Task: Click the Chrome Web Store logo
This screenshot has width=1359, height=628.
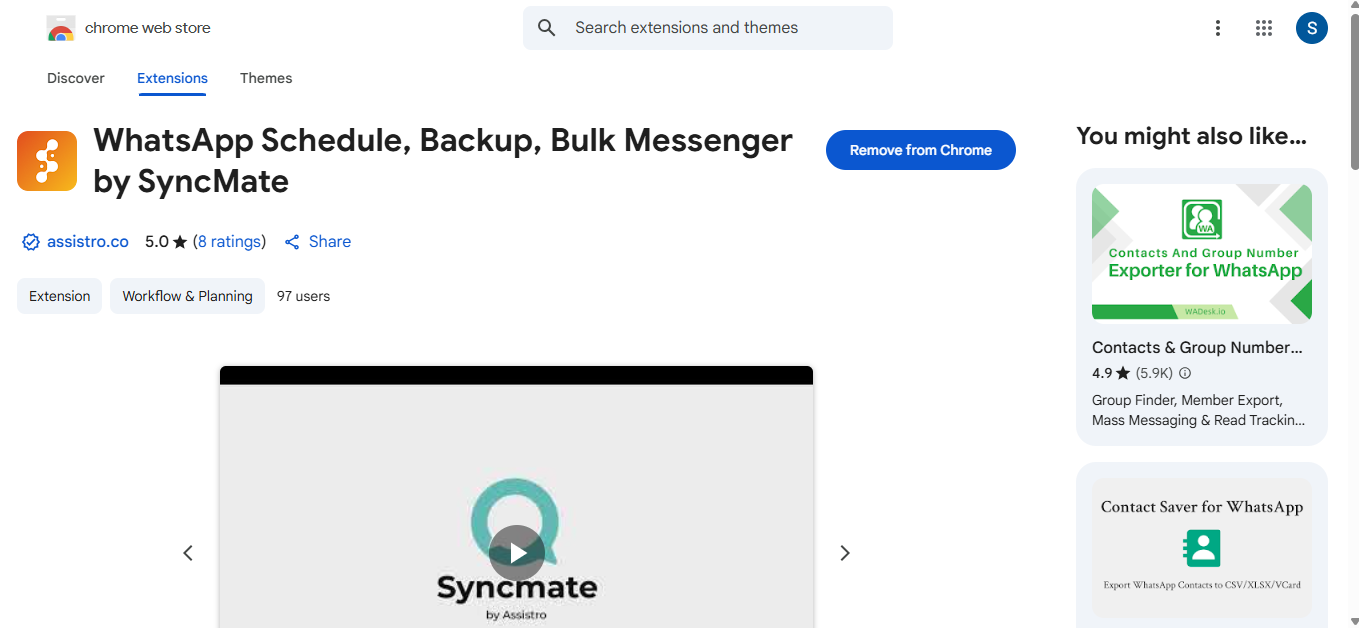Action: (60, 27)
